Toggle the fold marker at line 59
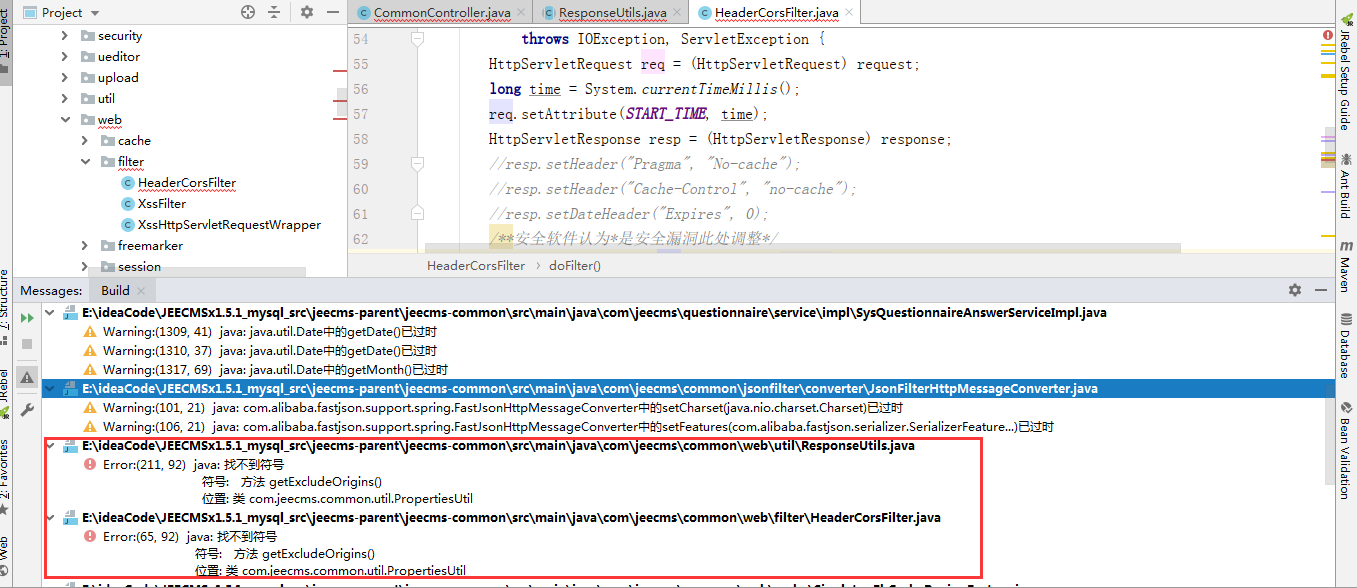Viewport: 1357px width, 588px height. click(x=417, y=164)
